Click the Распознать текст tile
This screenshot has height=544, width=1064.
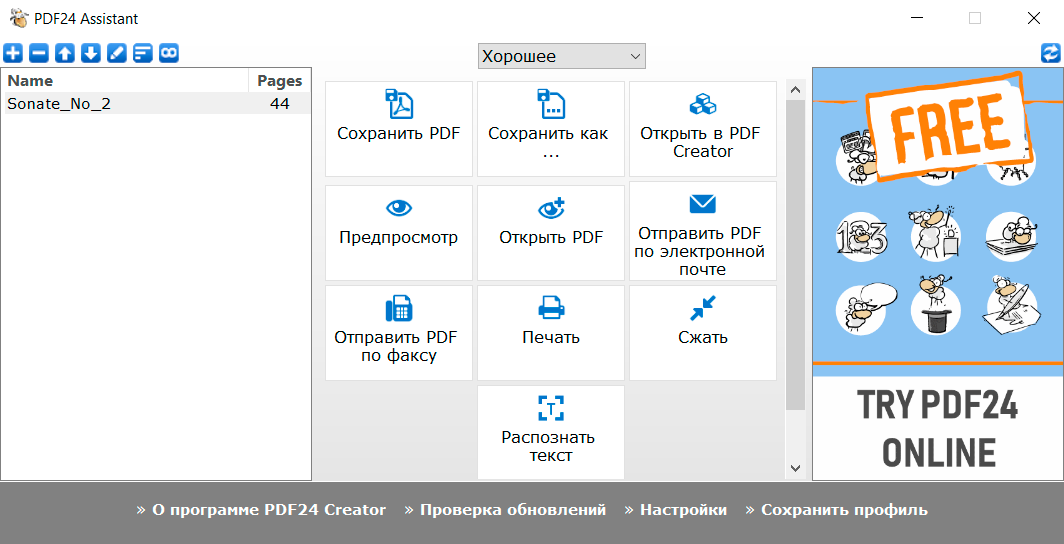pyautogui.click(x=551, y=432)
